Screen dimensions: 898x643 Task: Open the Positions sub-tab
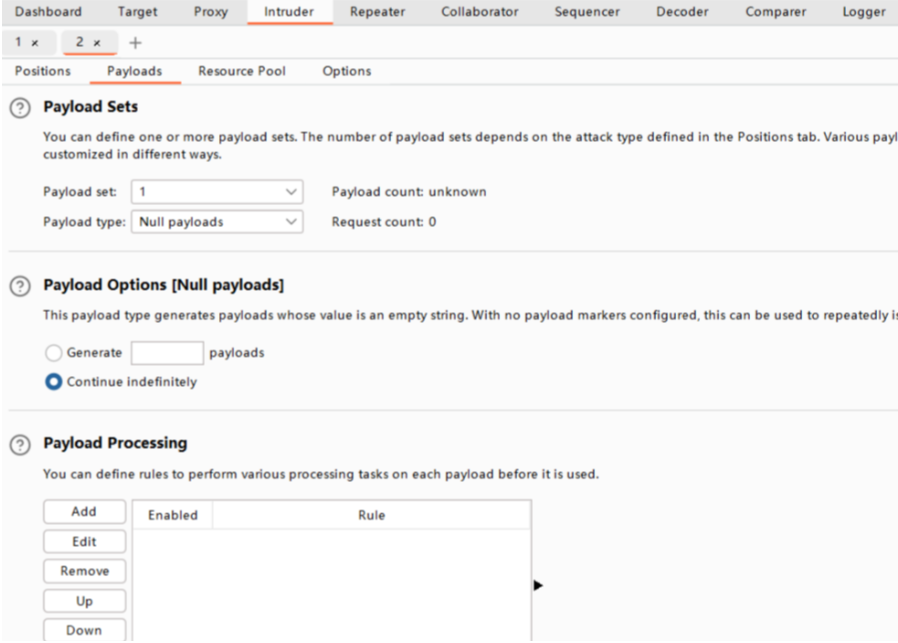(43, 71)
